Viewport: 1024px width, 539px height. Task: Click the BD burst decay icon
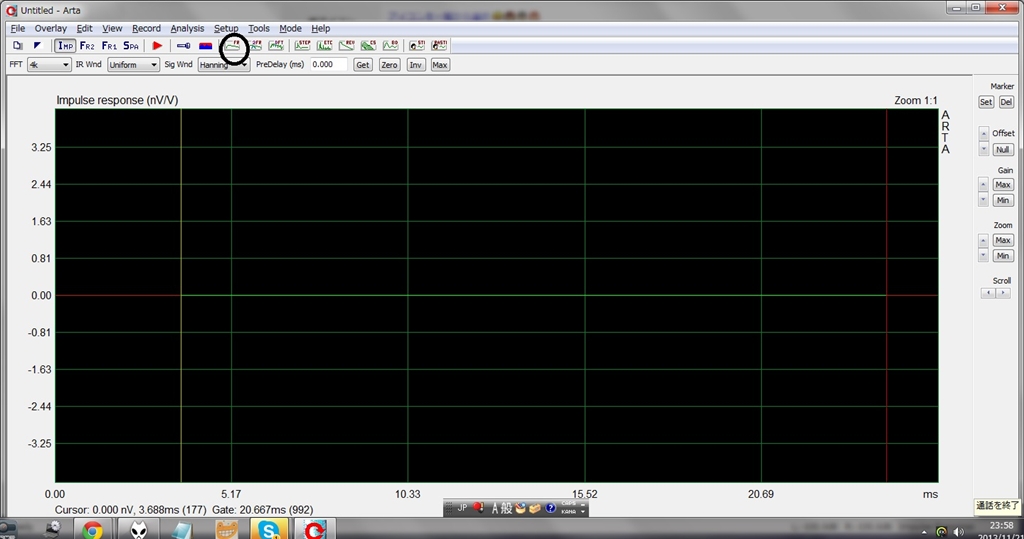pyautogui.click(x=390, y=46)
